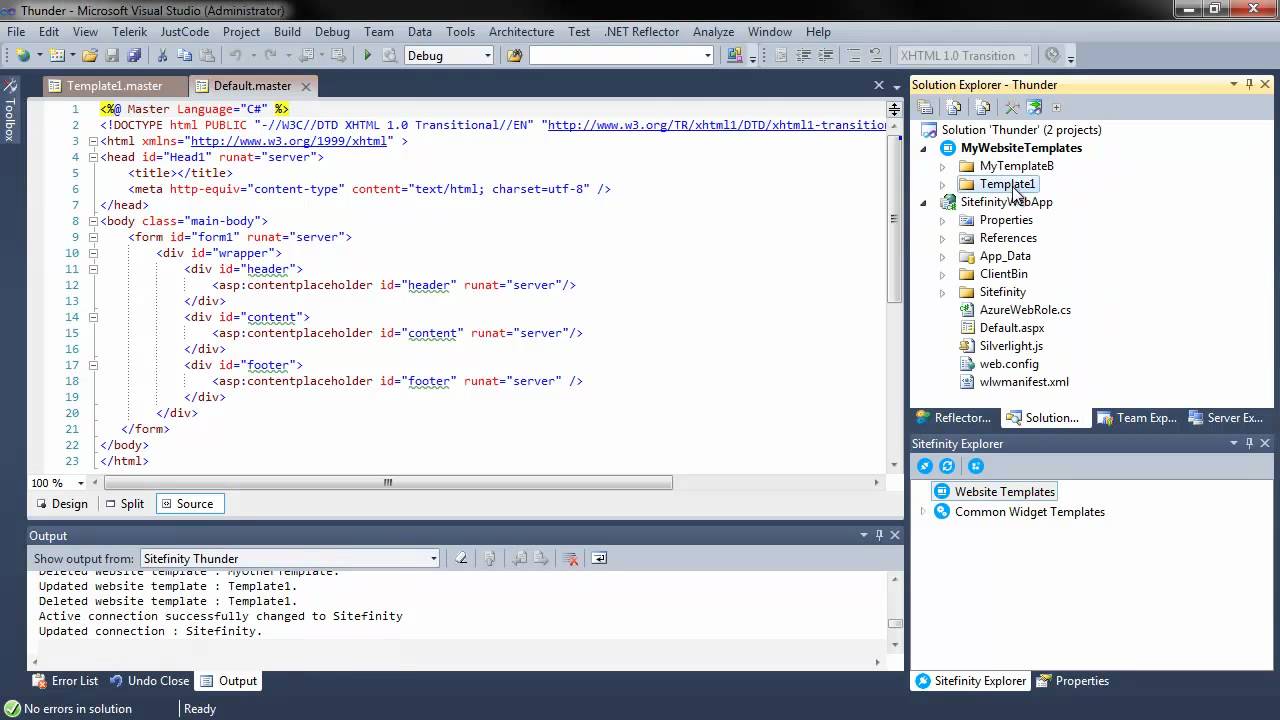
Task: Click the Add New Item toolbar icon
Action: tap(57, 56)
